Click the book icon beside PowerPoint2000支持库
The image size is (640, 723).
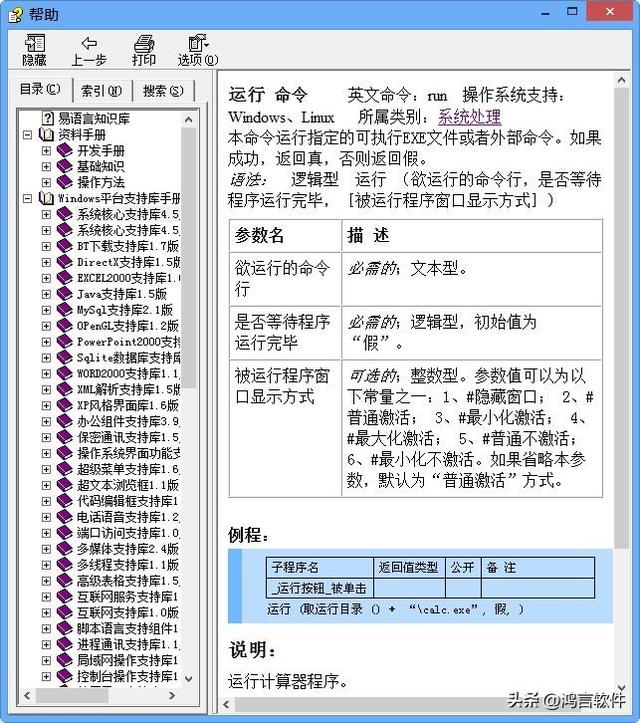[65, 342]
